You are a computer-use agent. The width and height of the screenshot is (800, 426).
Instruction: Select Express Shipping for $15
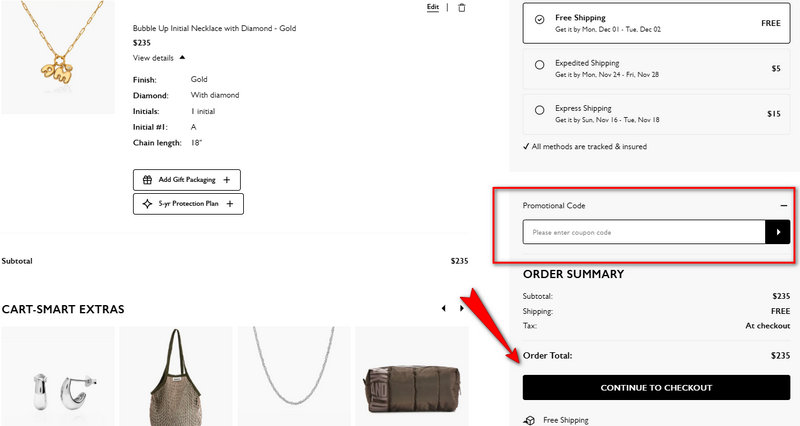[x=540, y=110]
